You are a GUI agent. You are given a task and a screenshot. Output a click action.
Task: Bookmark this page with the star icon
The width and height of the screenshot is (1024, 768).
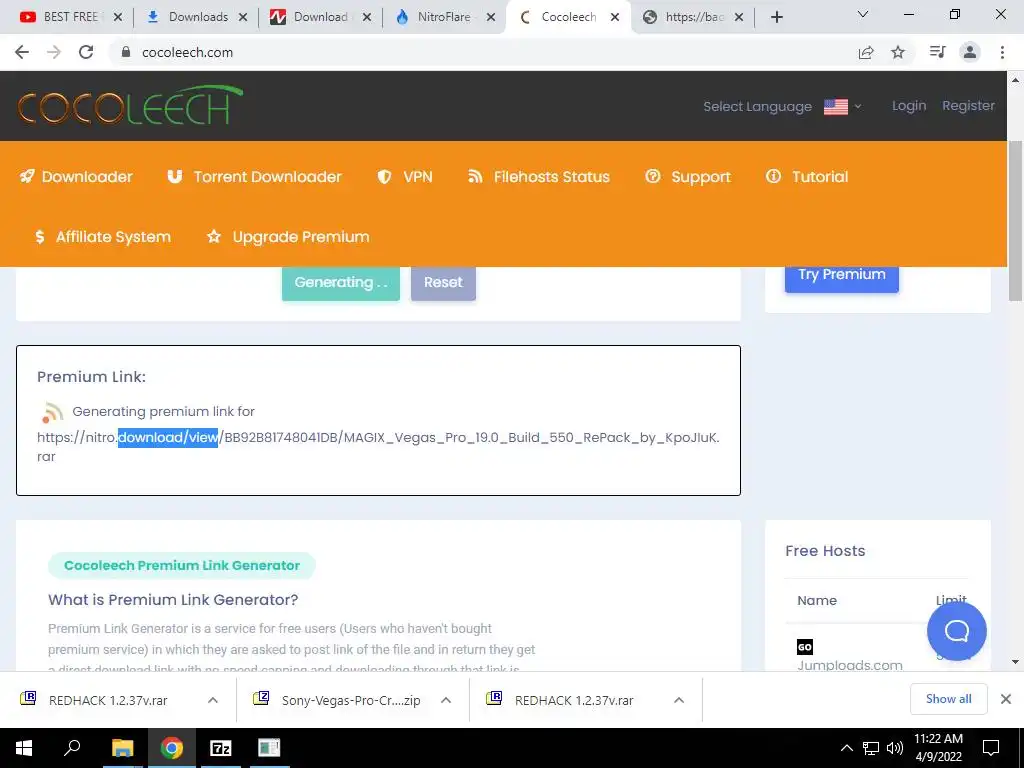pos(899,52)
